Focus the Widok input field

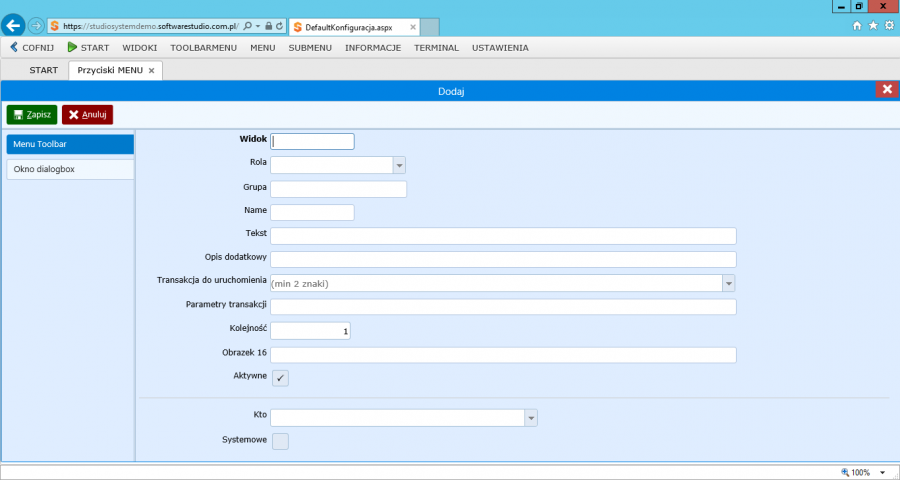(x=312, y=141)
